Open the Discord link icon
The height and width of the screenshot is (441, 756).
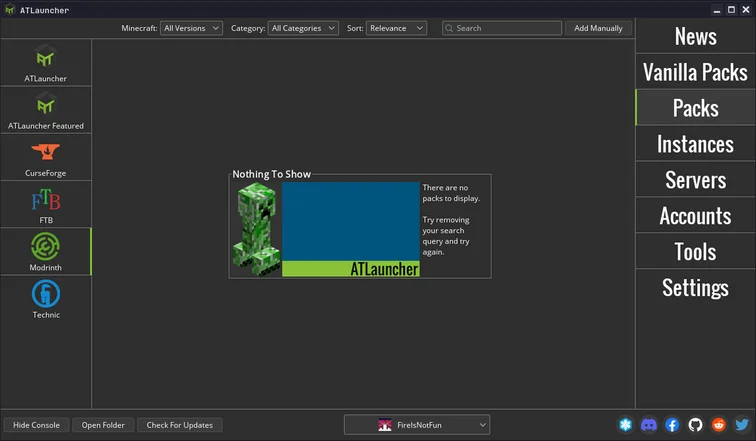point(649,425)
